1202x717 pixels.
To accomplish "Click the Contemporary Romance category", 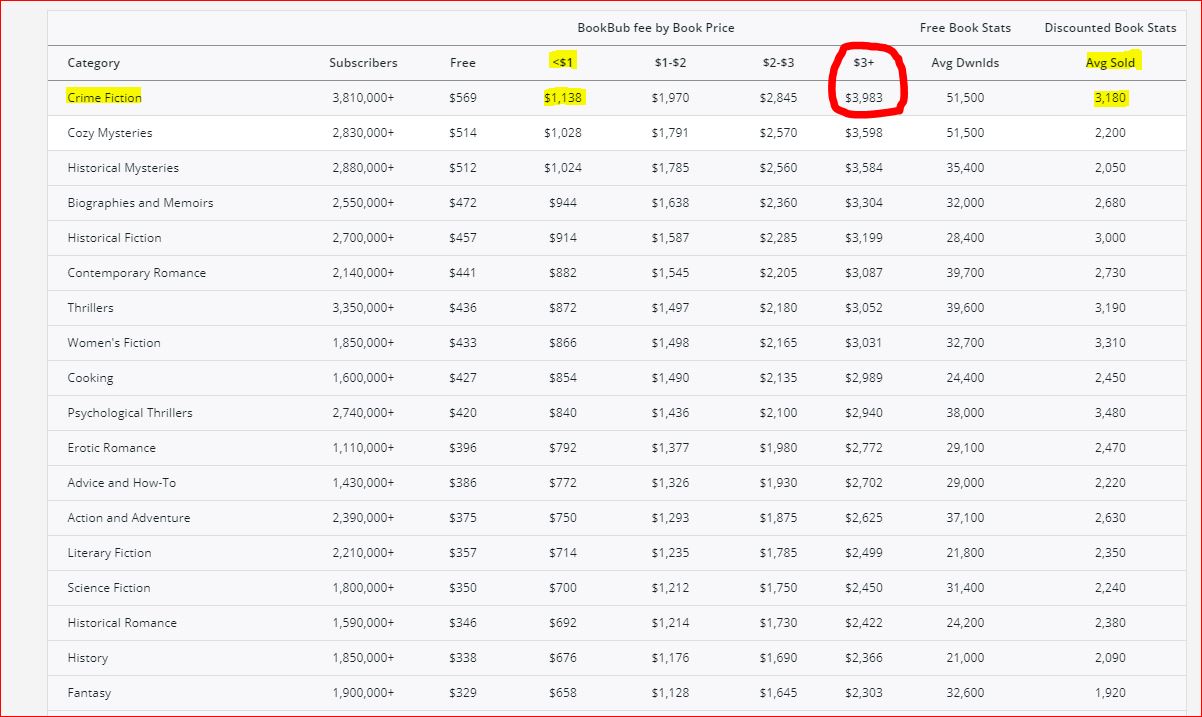I will (136, 273).
